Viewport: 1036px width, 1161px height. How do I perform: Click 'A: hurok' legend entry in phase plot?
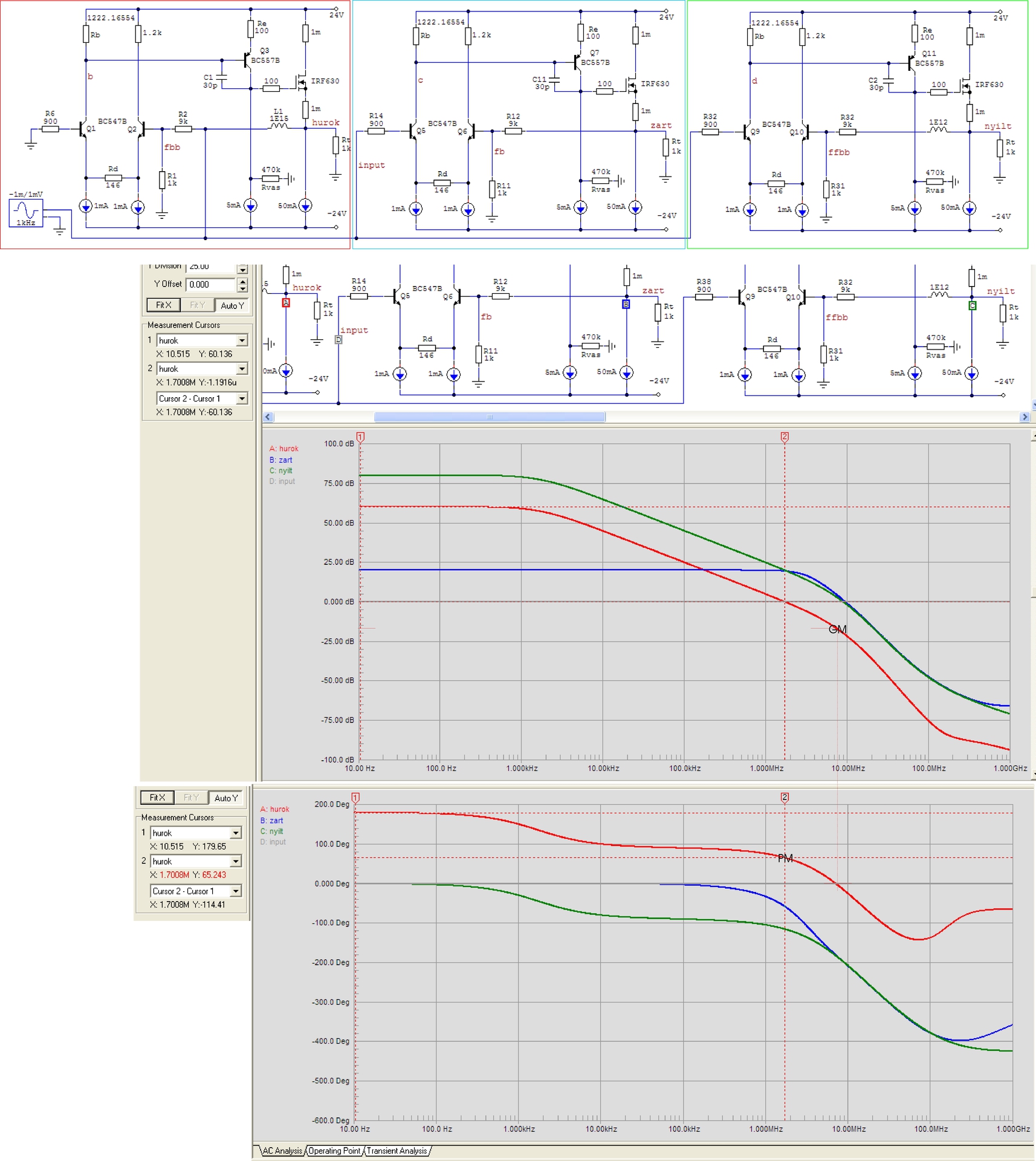click(275, 809)
